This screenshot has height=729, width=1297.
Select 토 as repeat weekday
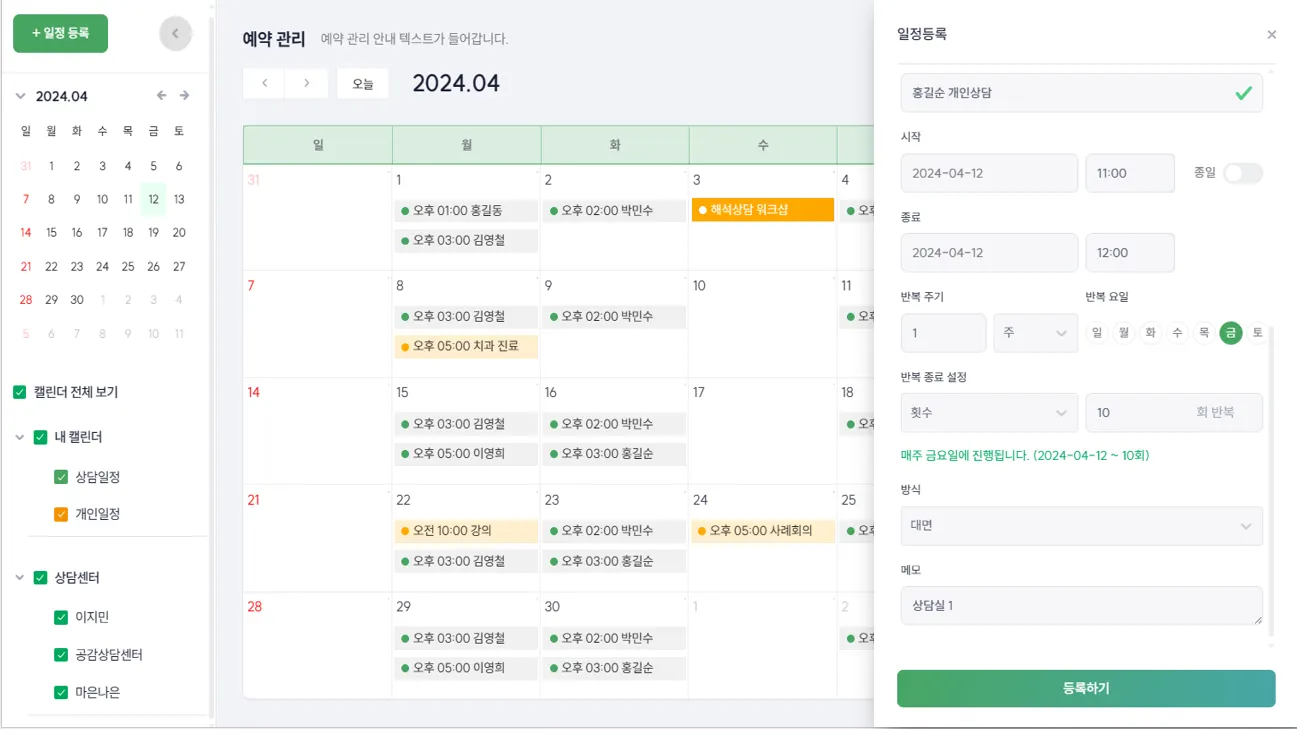1257,333
